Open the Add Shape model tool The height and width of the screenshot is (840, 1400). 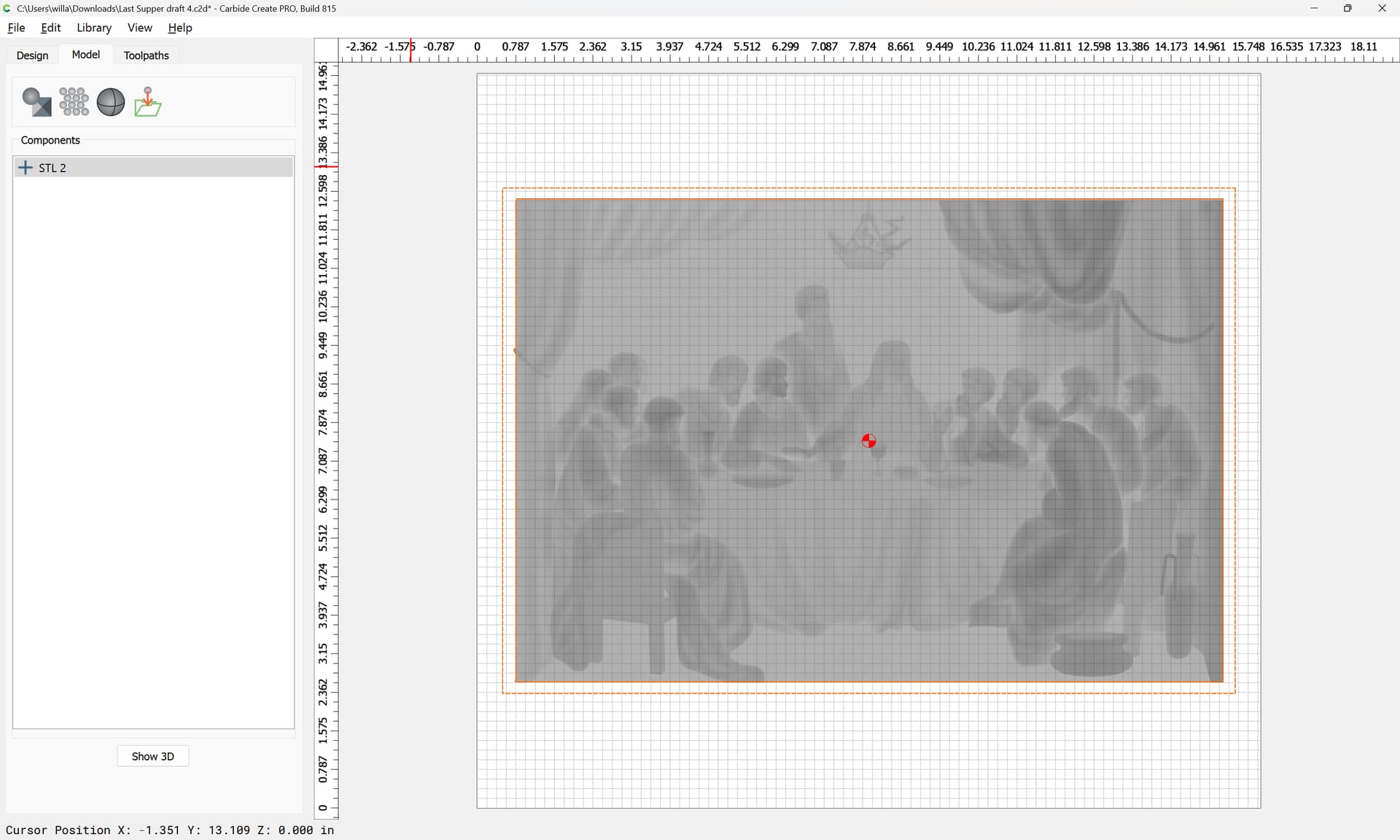[x=36, y=102]
